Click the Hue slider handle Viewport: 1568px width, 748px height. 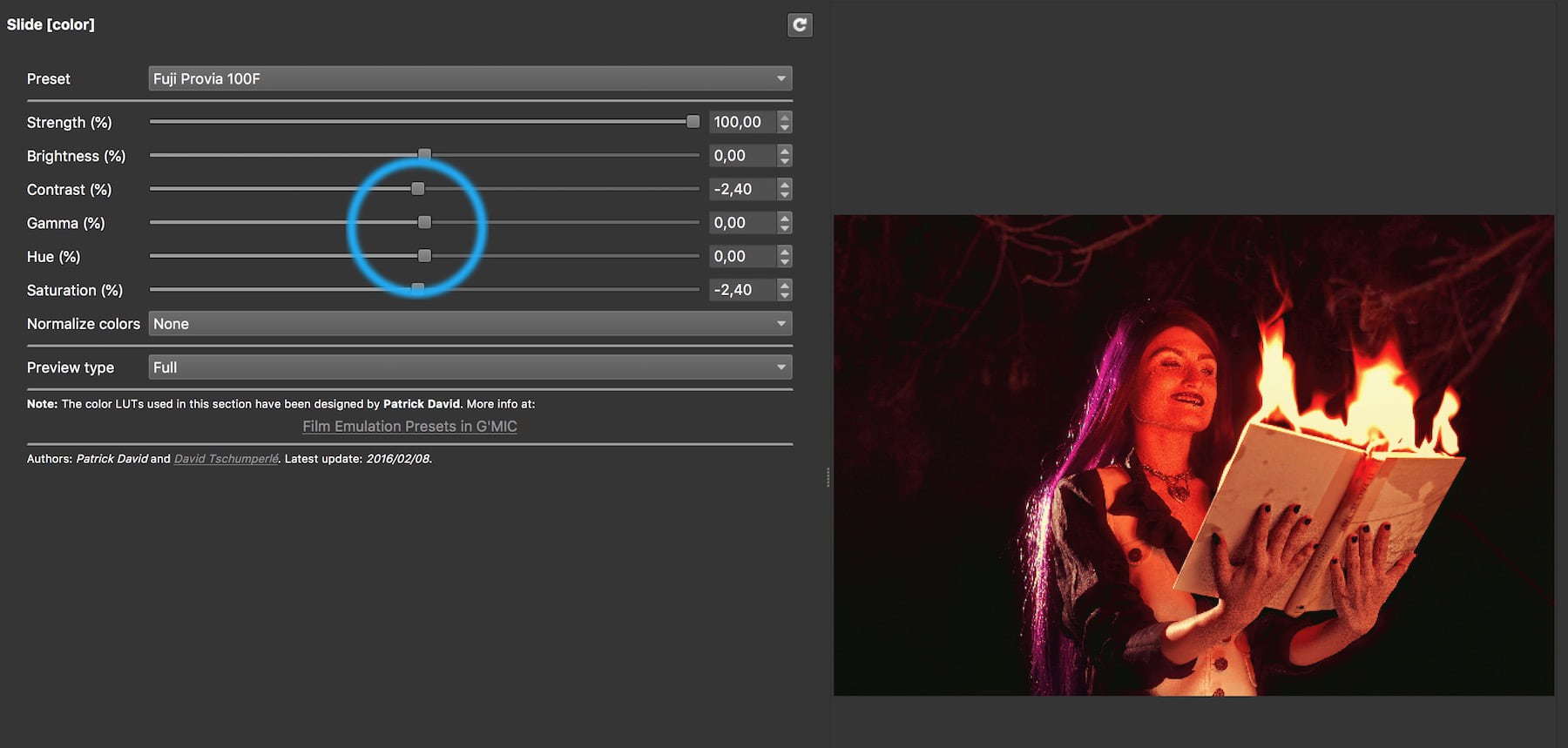pyautogui.click(x=424, y=256)
